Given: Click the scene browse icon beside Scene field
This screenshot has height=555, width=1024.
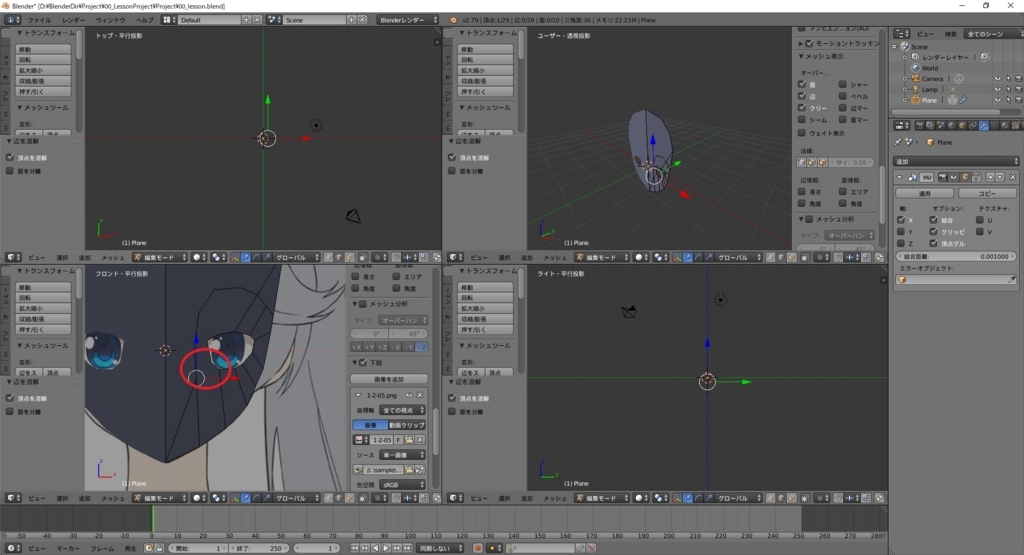Looking at the screenshot, I should (274, 20).
